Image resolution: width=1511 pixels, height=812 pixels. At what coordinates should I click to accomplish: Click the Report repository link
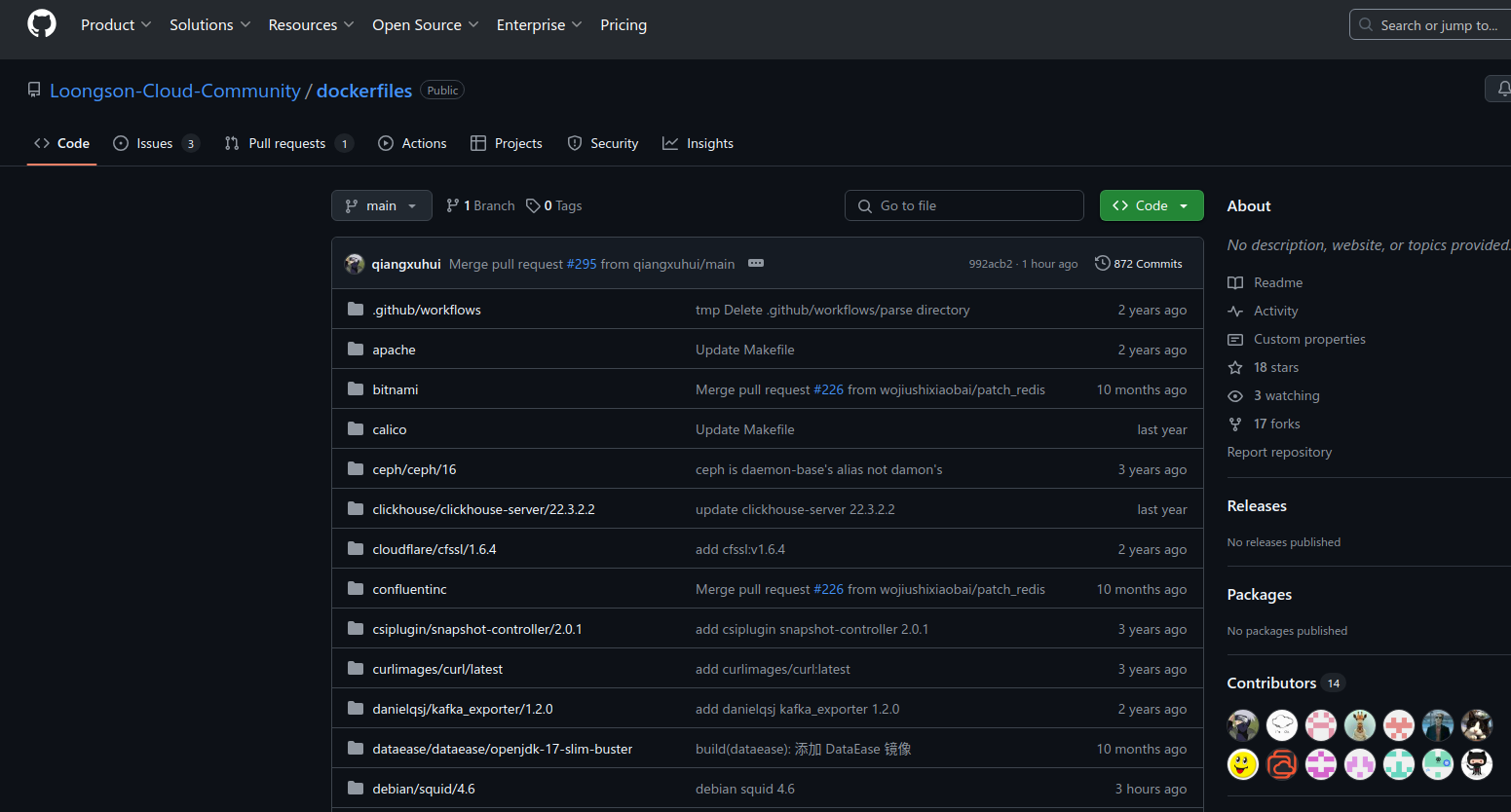click(1279, 452)
